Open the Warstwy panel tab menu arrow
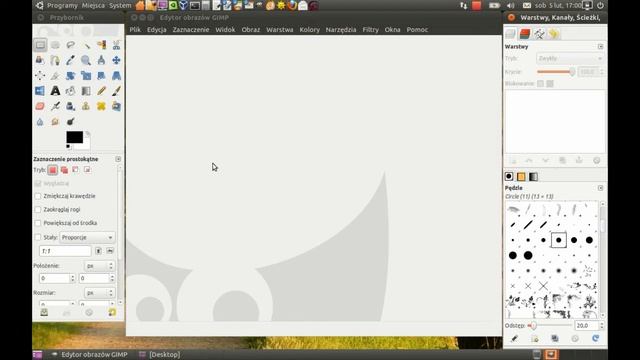The height and width of the screenshot is (360, 640). 600,47
